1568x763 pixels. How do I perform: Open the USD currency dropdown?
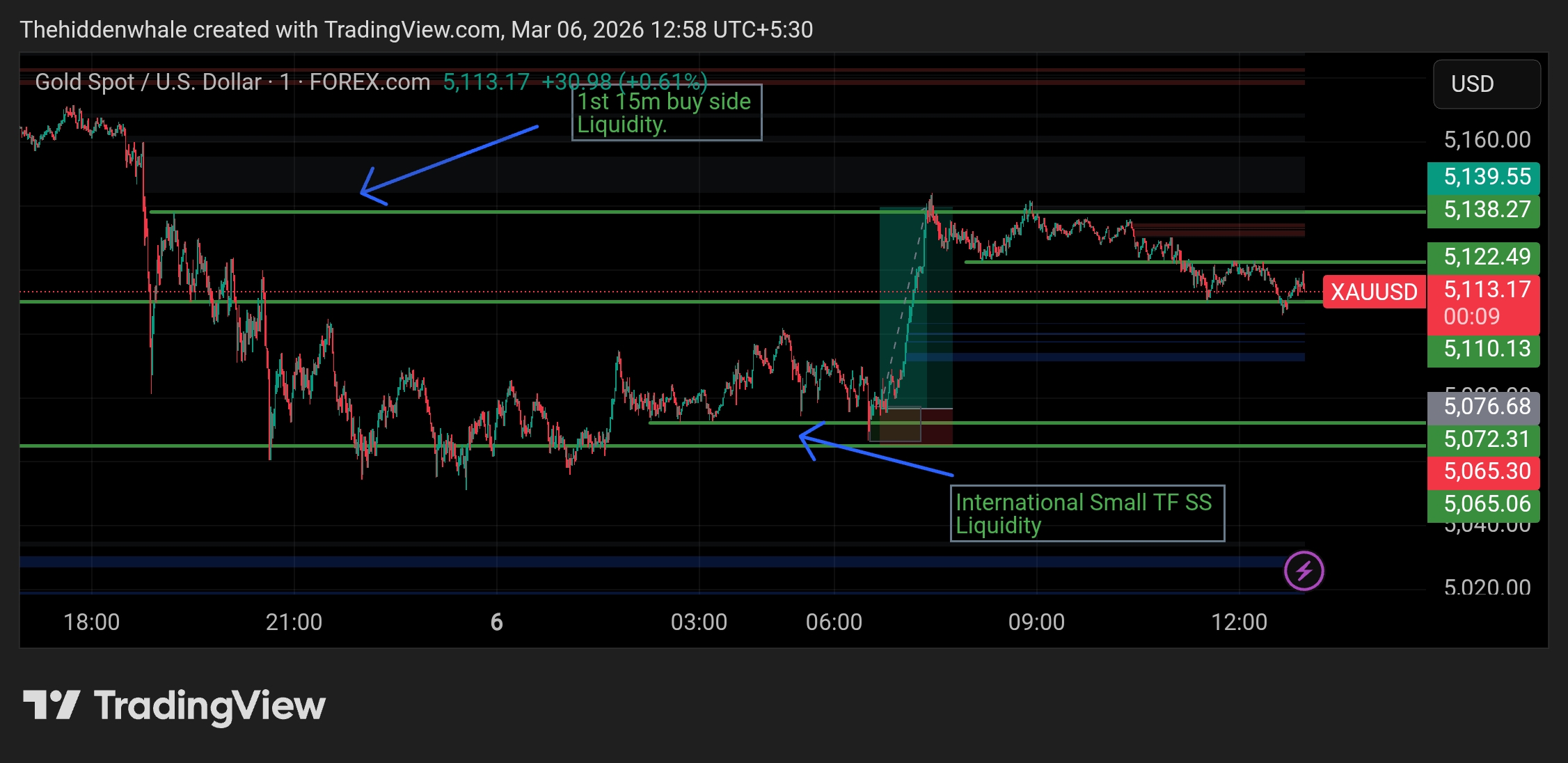pyautogui.click(x=1487, y=84)
